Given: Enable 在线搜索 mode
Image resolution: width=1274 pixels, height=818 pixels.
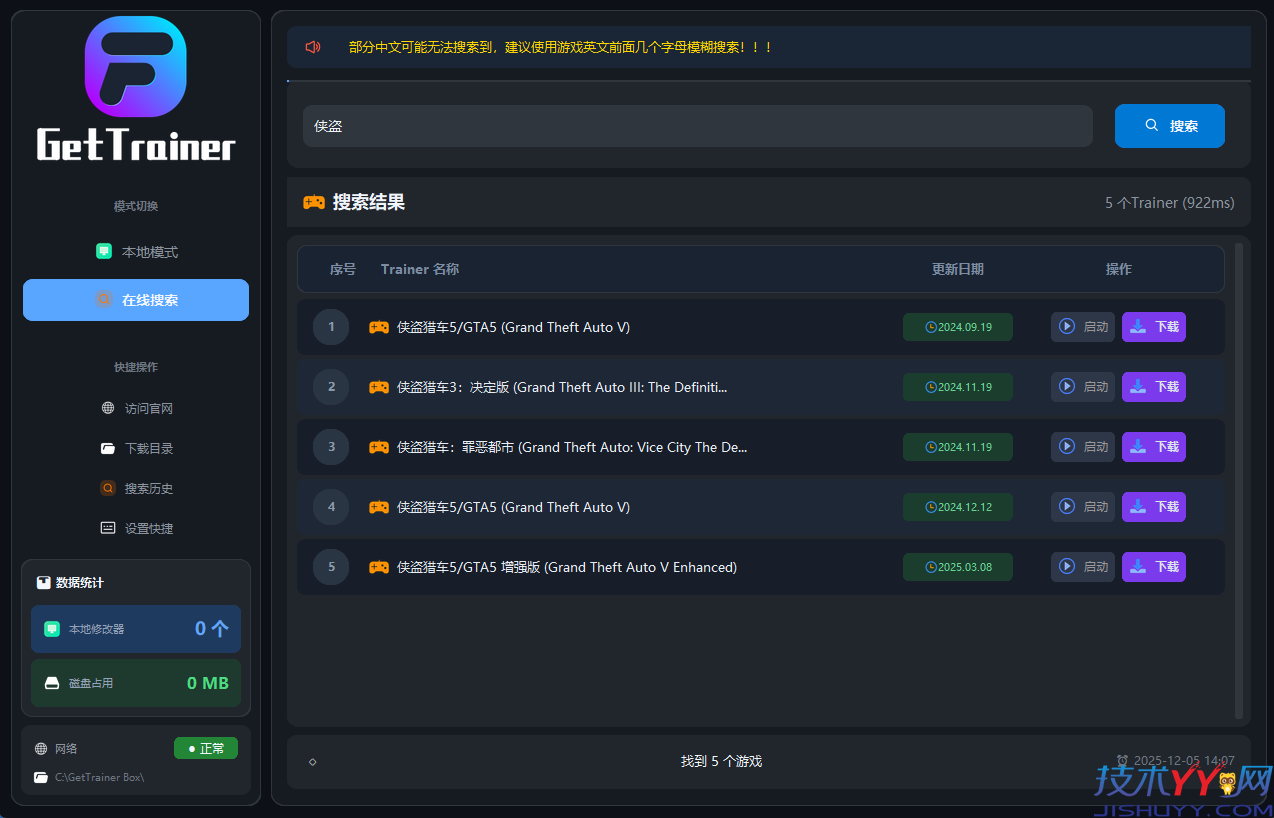Looking at the screenshot, I should point(135,300).
